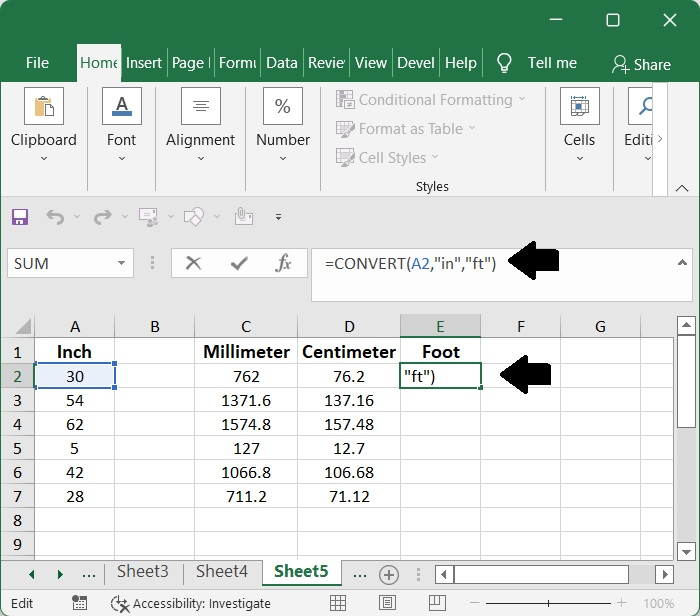Expand the Name Box dropdown showing SUM
Viewport: 700px width, 616px height.
tap(122, 264)
